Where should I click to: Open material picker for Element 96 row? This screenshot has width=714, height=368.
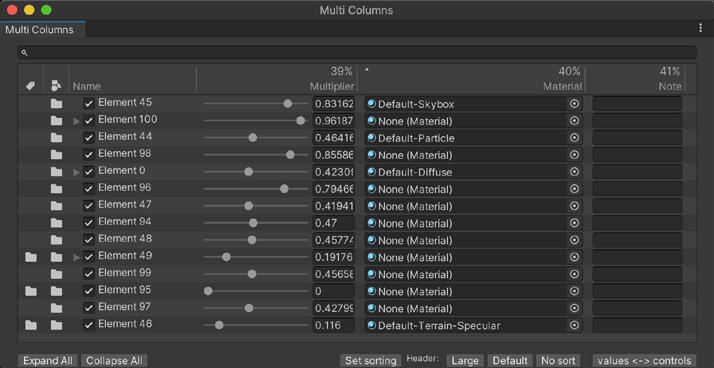(574, 189)
